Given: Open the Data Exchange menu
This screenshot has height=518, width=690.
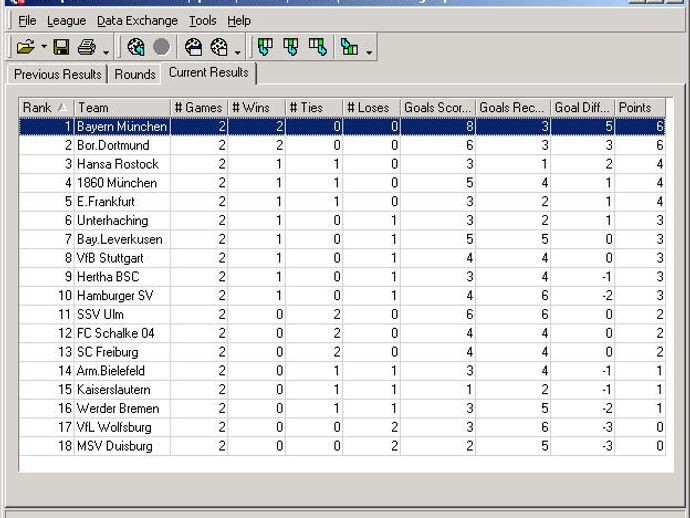Looking at the screenshot, I should 137,21.
